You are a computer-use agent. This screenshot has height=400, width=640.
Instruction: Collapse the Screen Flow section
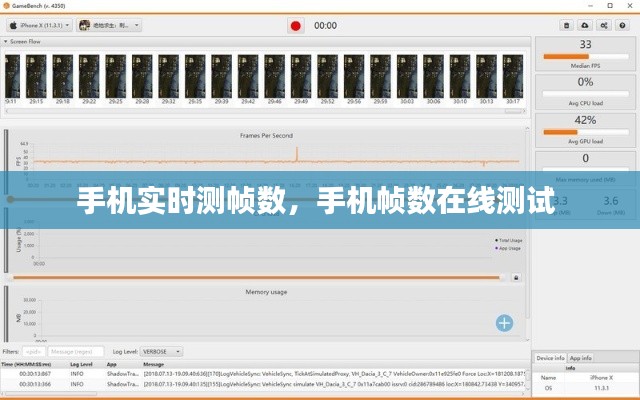coord(5,42)
